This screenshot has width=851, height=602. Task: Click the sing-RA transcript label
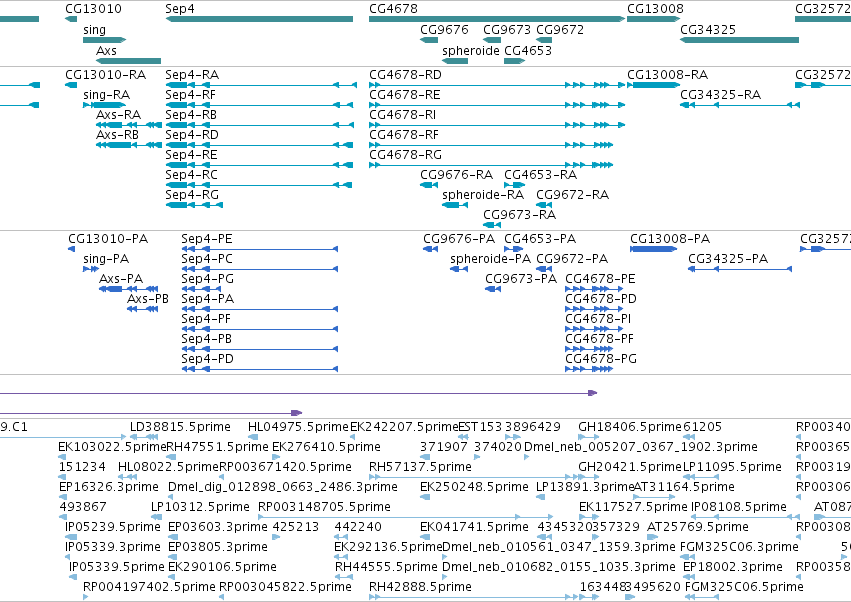click(x=106, y=94)
